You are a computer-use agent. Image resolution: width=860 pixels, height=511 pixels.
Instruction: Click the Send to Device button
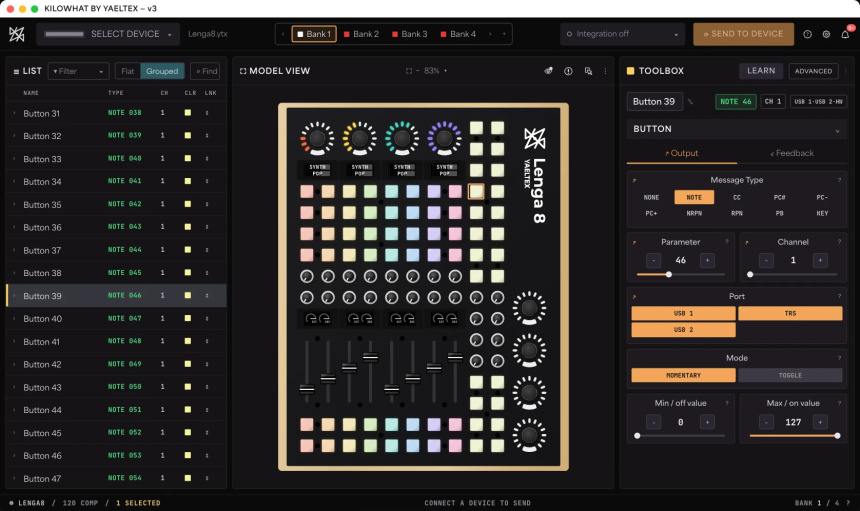743,34
